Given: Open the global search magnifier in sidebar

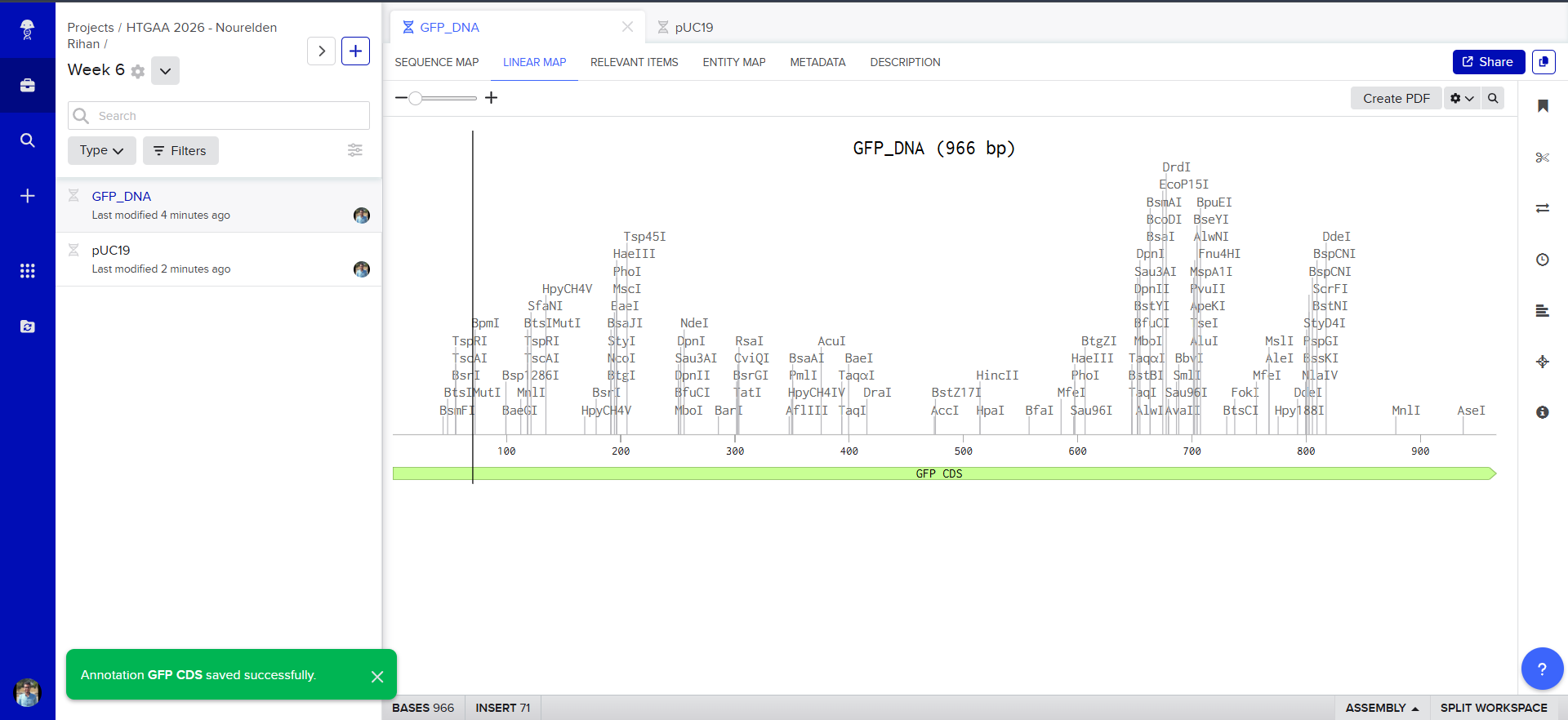Looking at the screenshot, I should tap(27, 140).
